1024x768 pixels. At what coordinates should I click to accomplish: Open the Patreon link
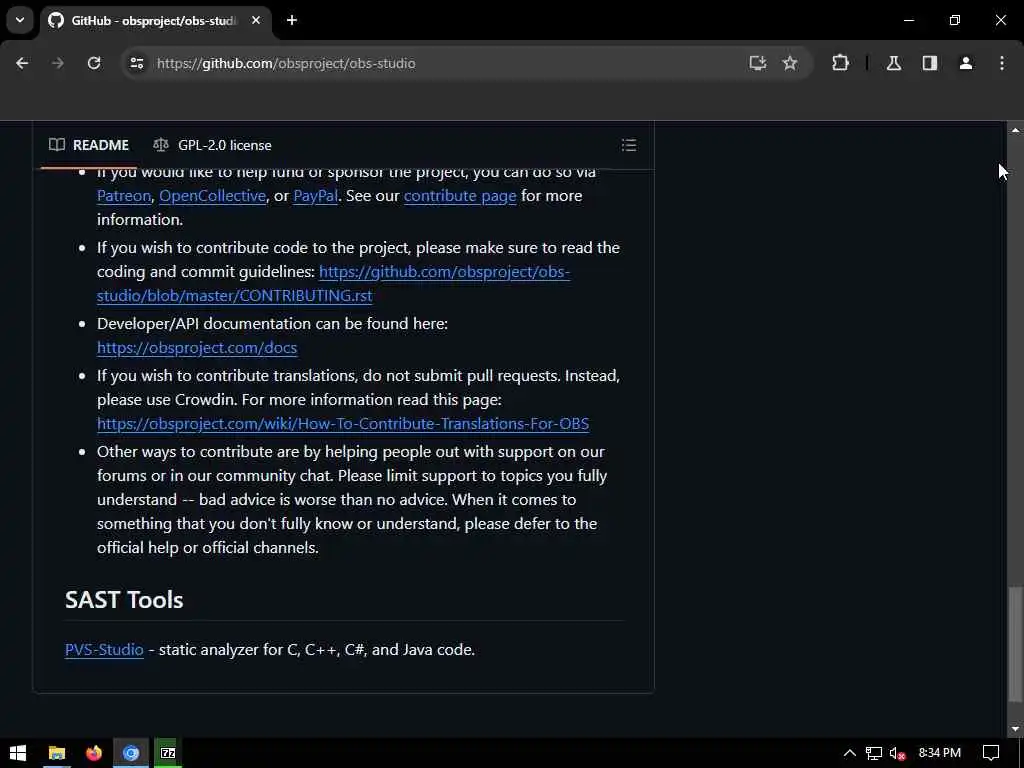(124, 196)
